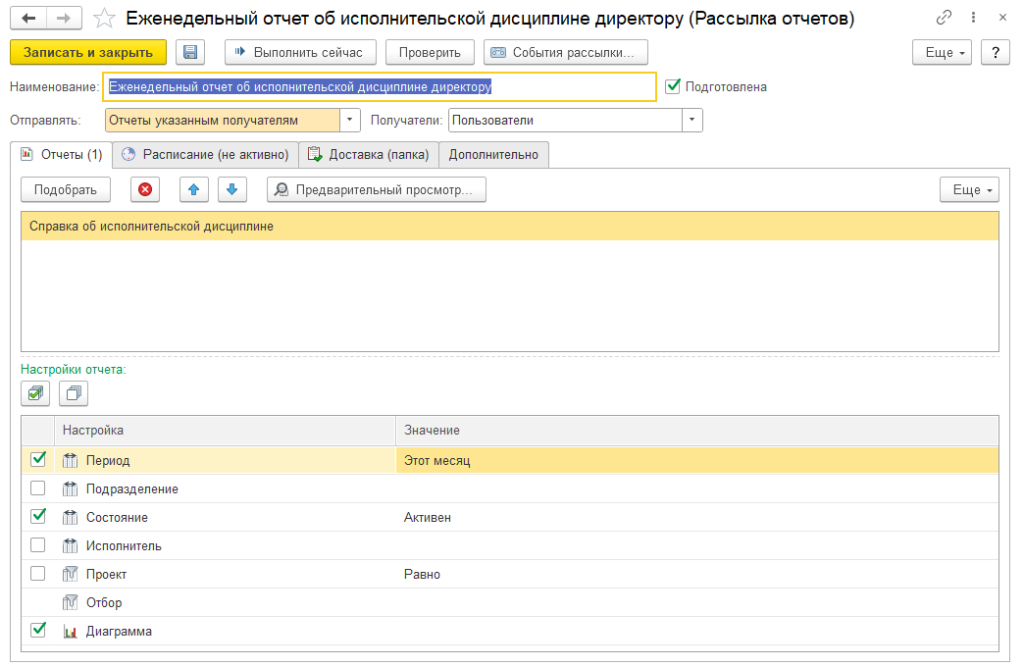1024x667 pixels.
Task: Delete selected report with red cross icon
Action: (x=145, y=190)
